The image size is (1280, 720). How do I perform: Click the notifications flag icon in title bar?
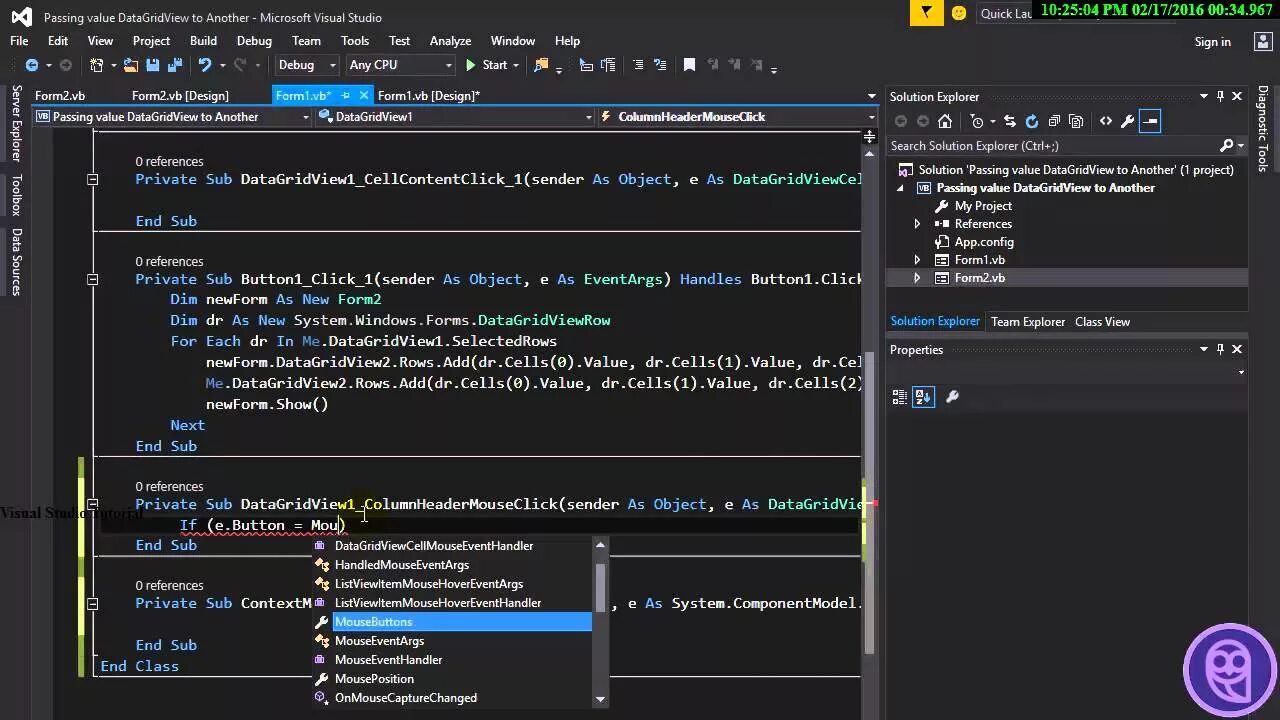coord(927,13)
